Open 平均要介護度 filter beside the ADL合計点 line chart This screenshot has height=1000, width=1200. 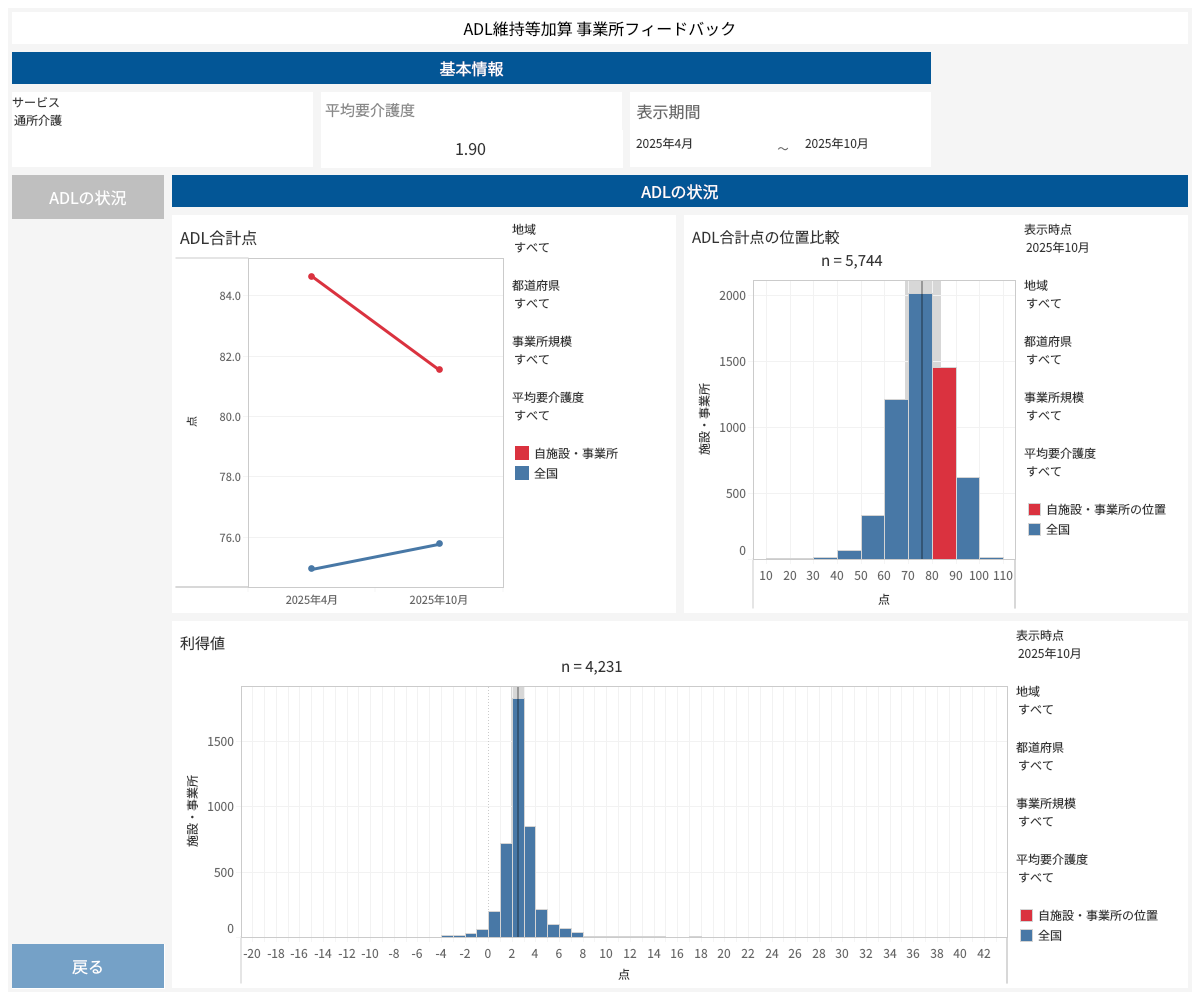pyautogui.click(x=532, y=415)
